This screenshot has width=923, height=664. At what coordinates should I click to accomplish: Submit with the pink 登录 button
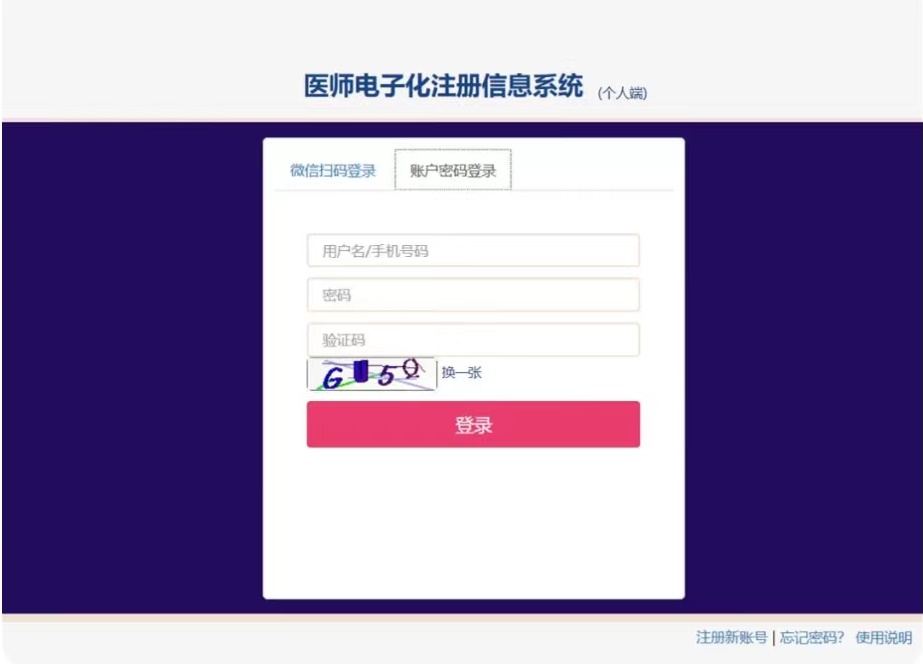coord(473,424)
